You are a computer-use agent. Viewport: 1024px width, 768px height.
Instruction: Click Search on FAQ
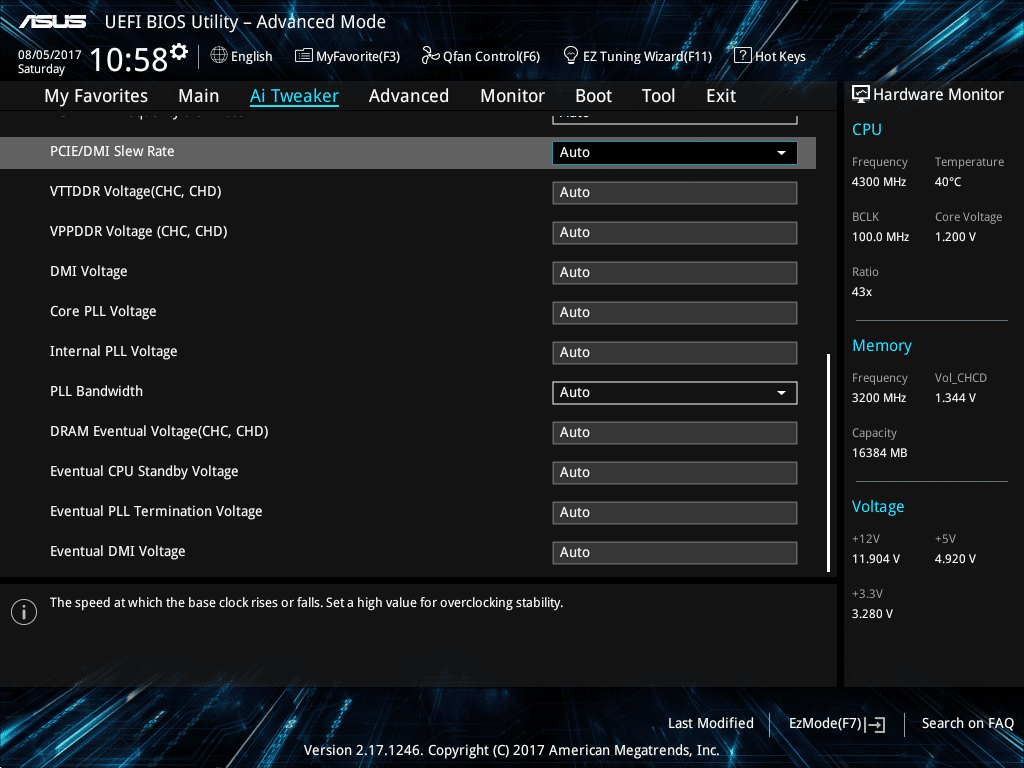point(967,723)
